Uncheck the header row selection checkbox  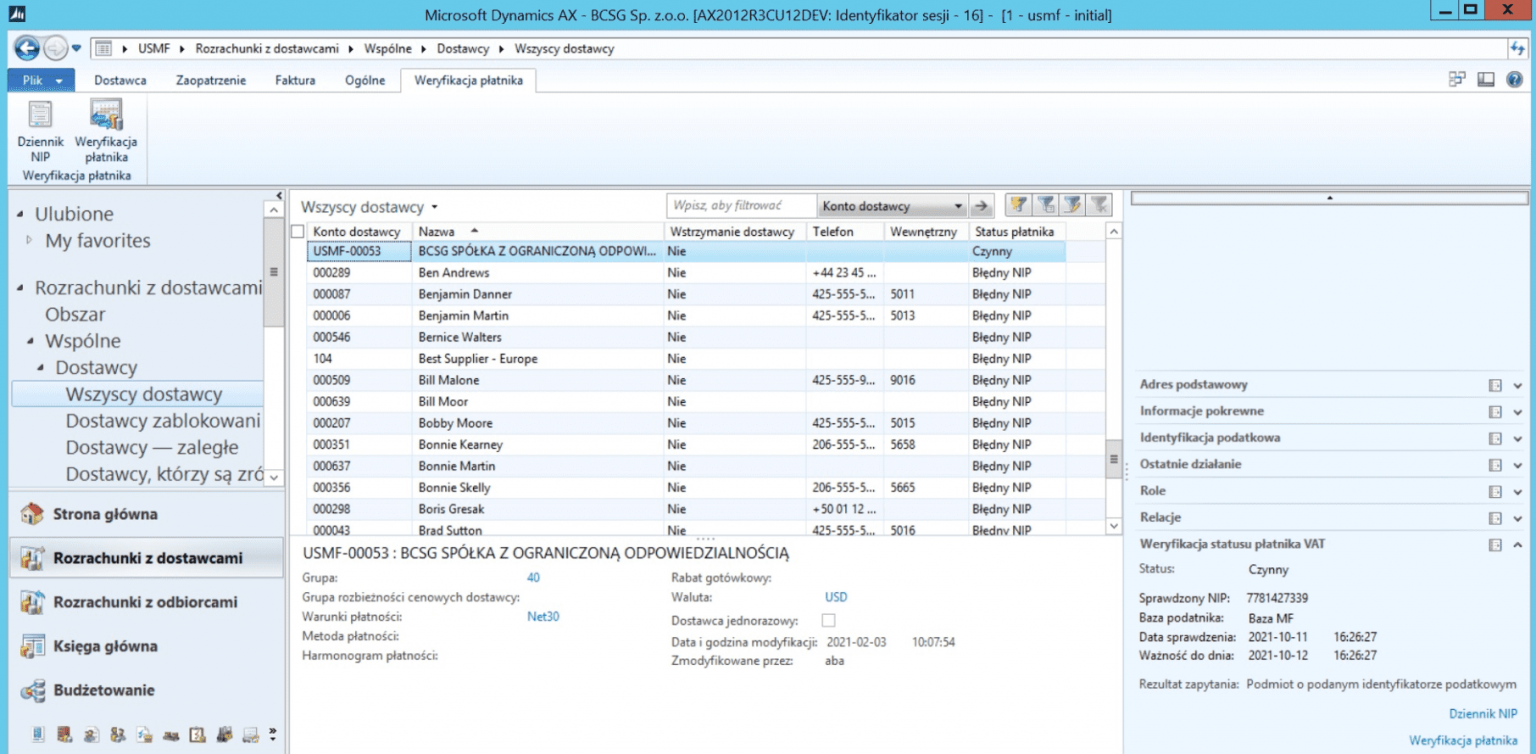297,231
